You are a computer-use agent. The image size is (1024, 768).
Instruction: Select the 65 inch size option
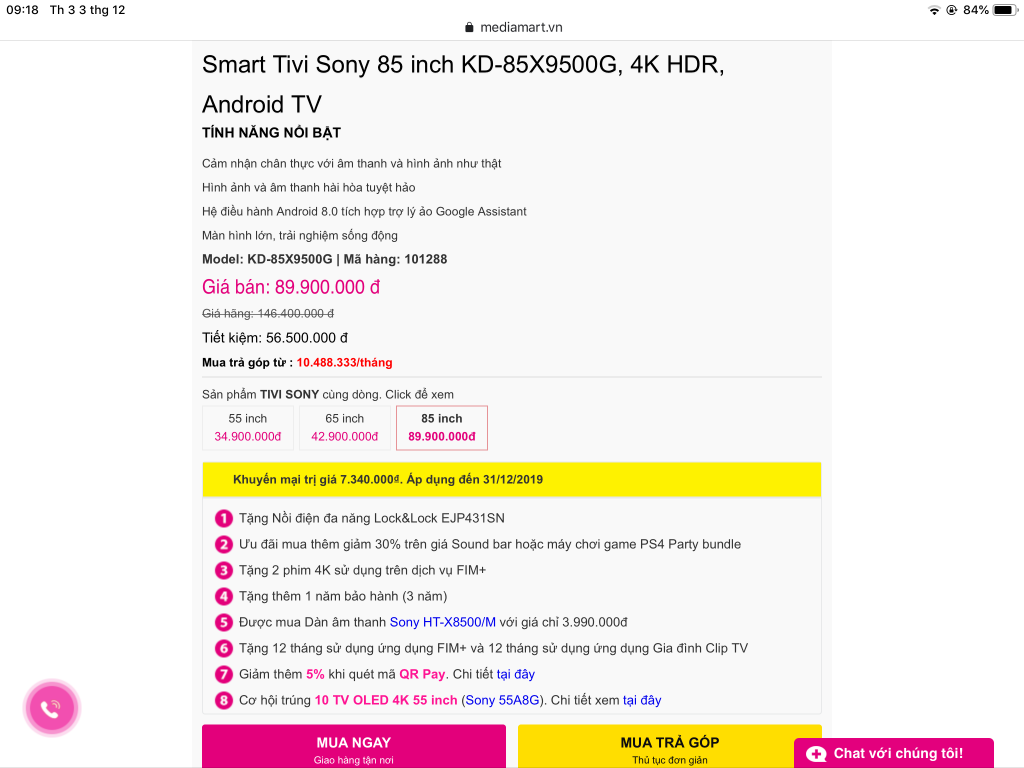click(345, 428)
